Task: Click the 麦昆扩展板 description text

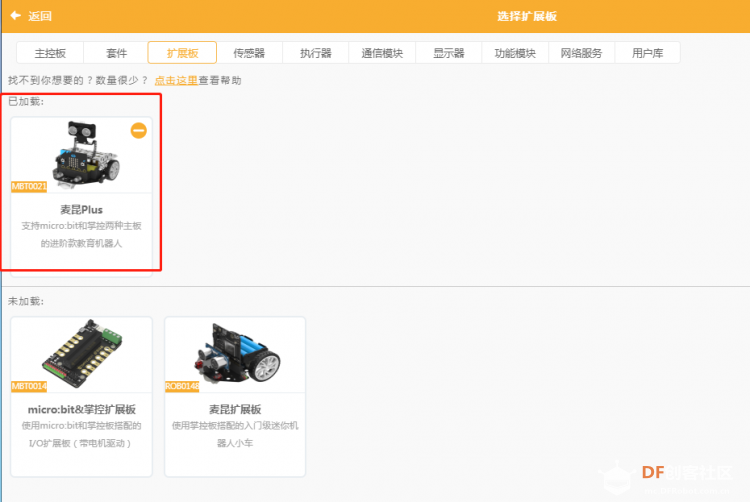Action: tap(235, 434)
